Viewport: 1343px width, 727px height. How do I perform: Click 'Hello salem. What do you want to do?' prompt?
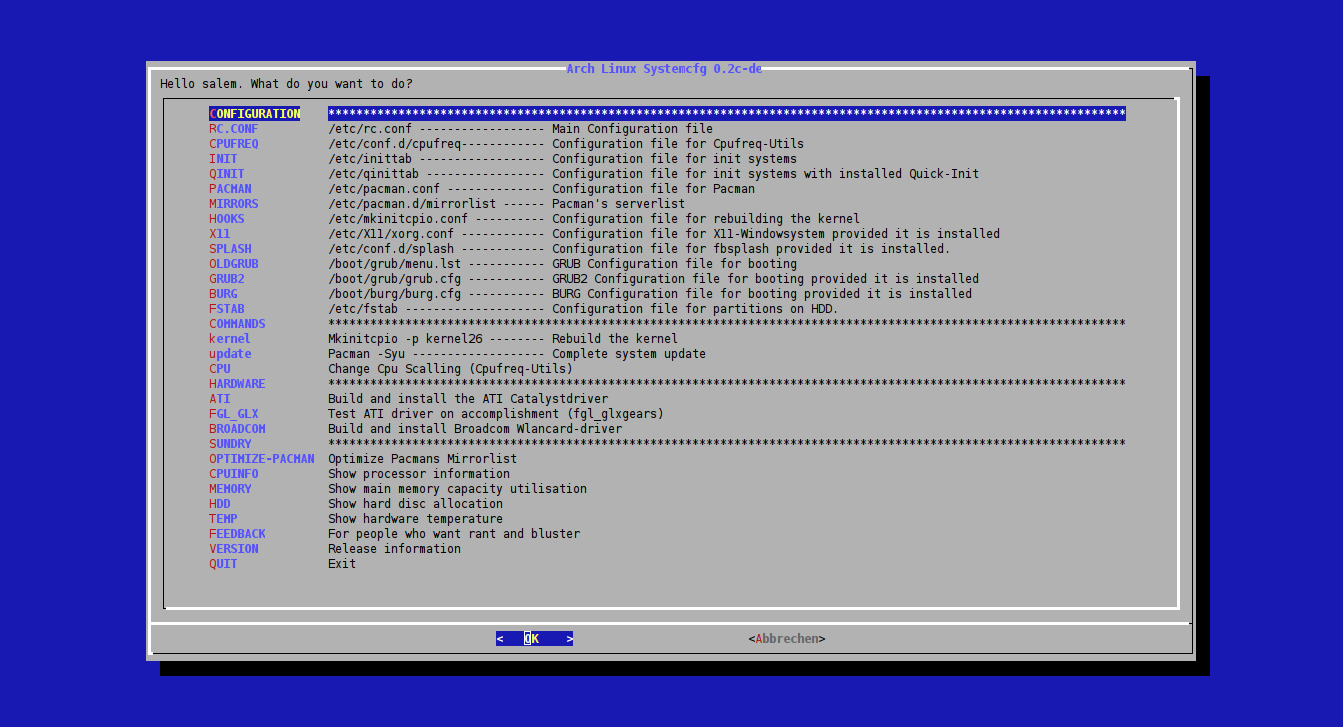(286, 84)
